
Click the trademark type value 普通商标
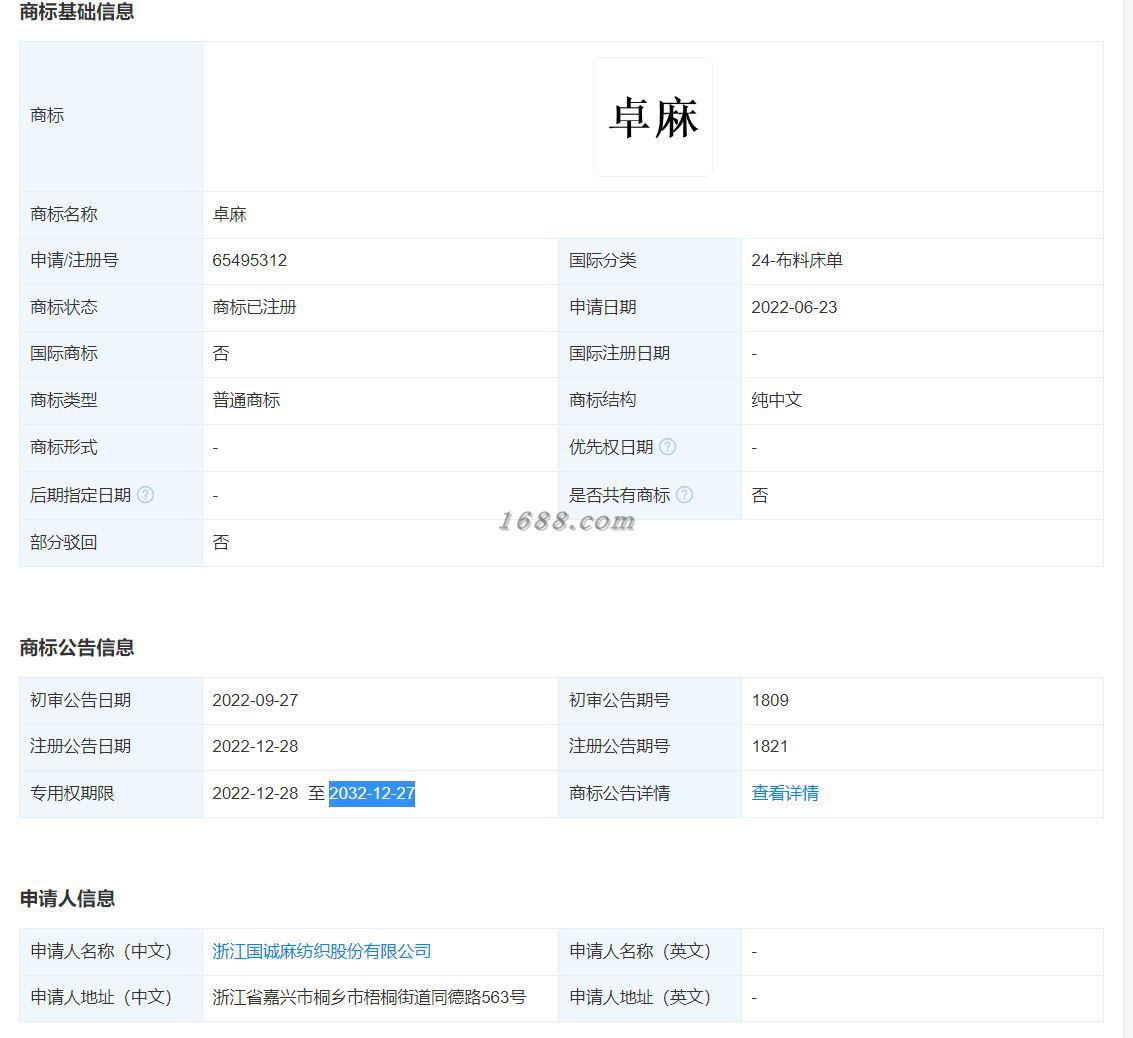246,400
